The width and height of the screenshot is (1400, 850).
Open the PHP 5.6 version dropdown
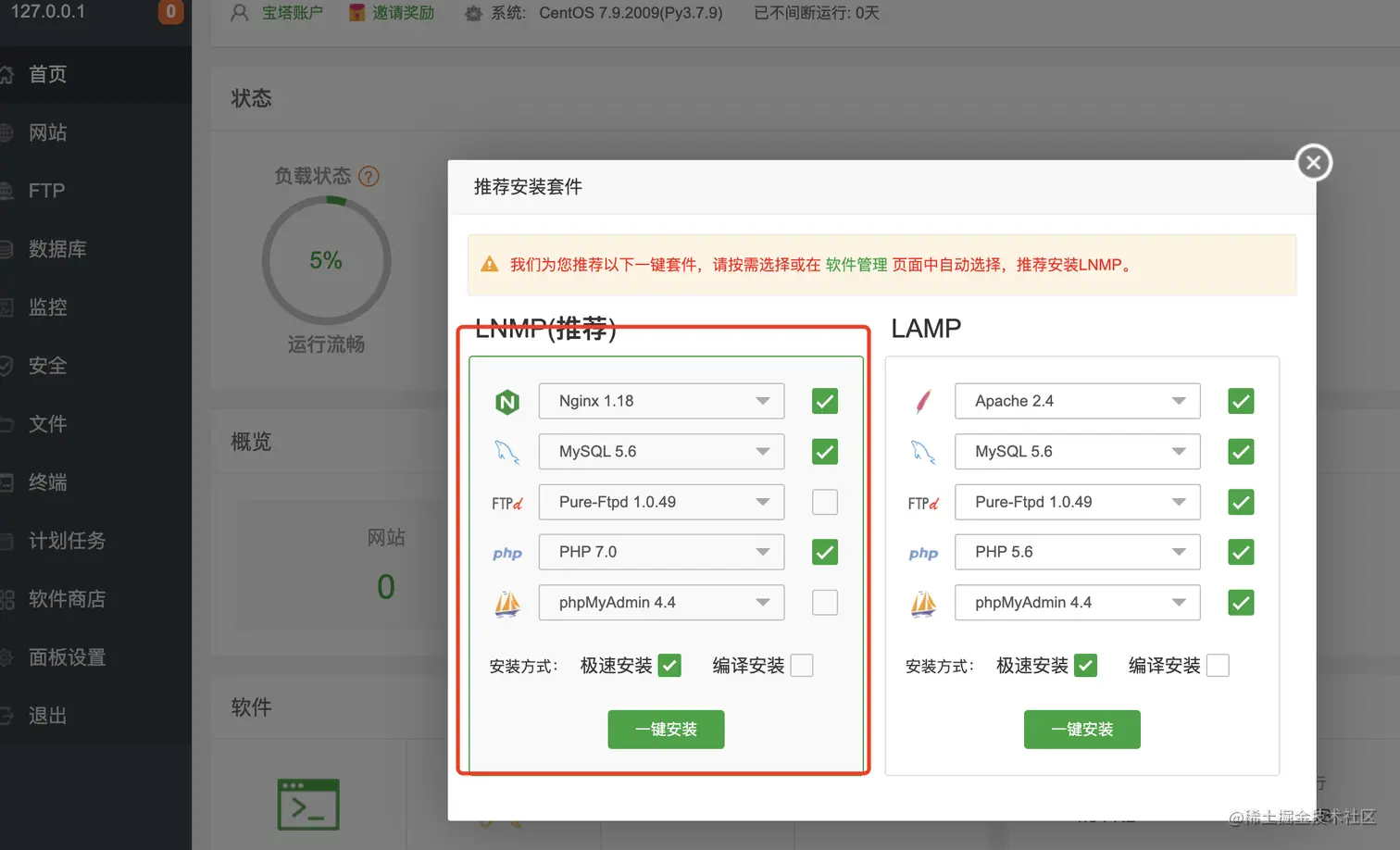click(x=1078, y=552)
